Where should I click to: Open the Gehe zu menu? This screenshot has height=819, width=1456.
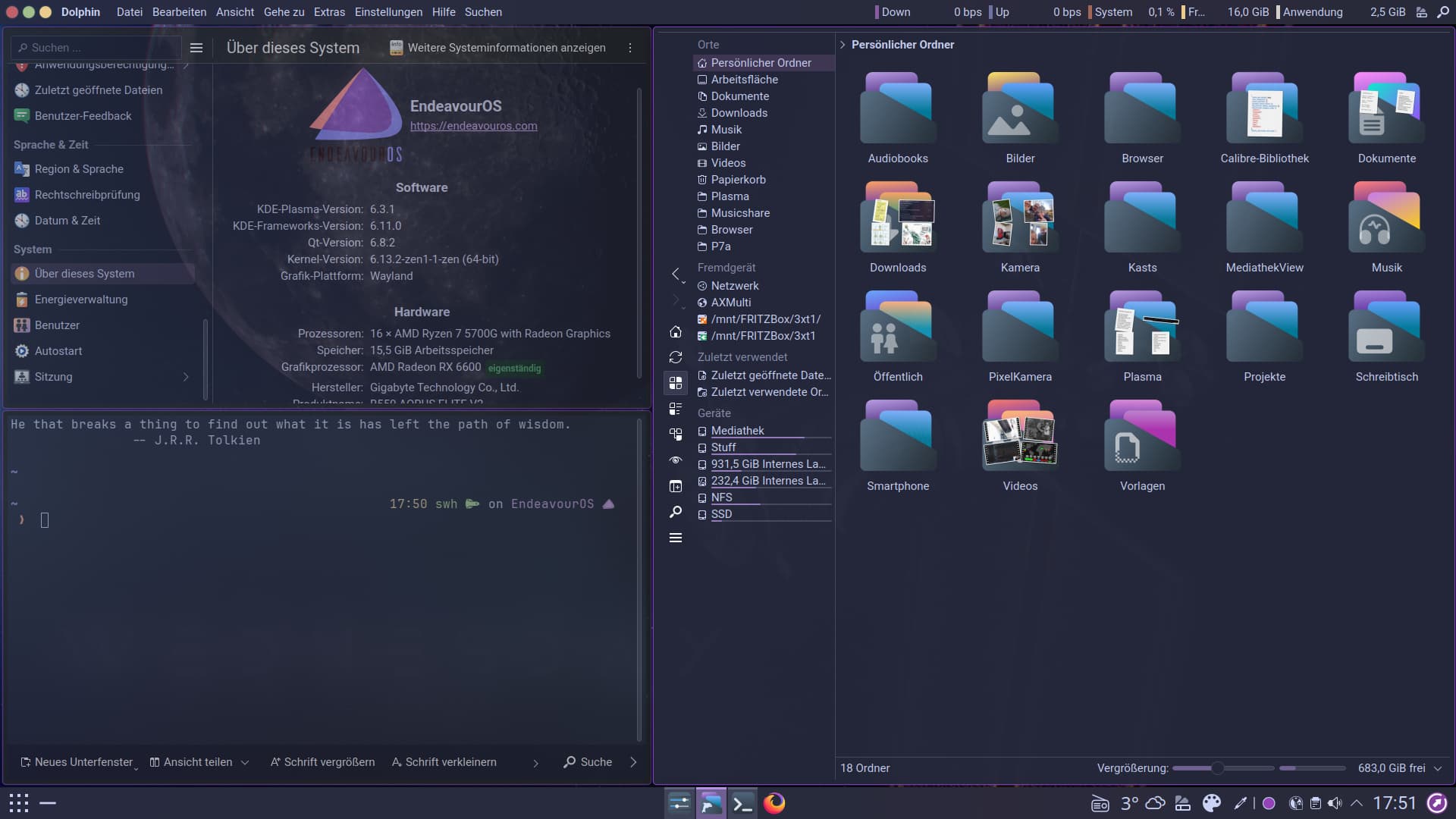(284, 12)
